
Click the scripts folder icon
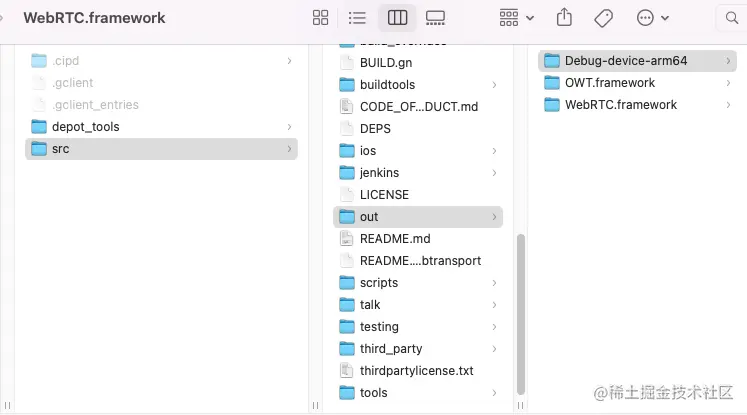[x=347, y=283]
